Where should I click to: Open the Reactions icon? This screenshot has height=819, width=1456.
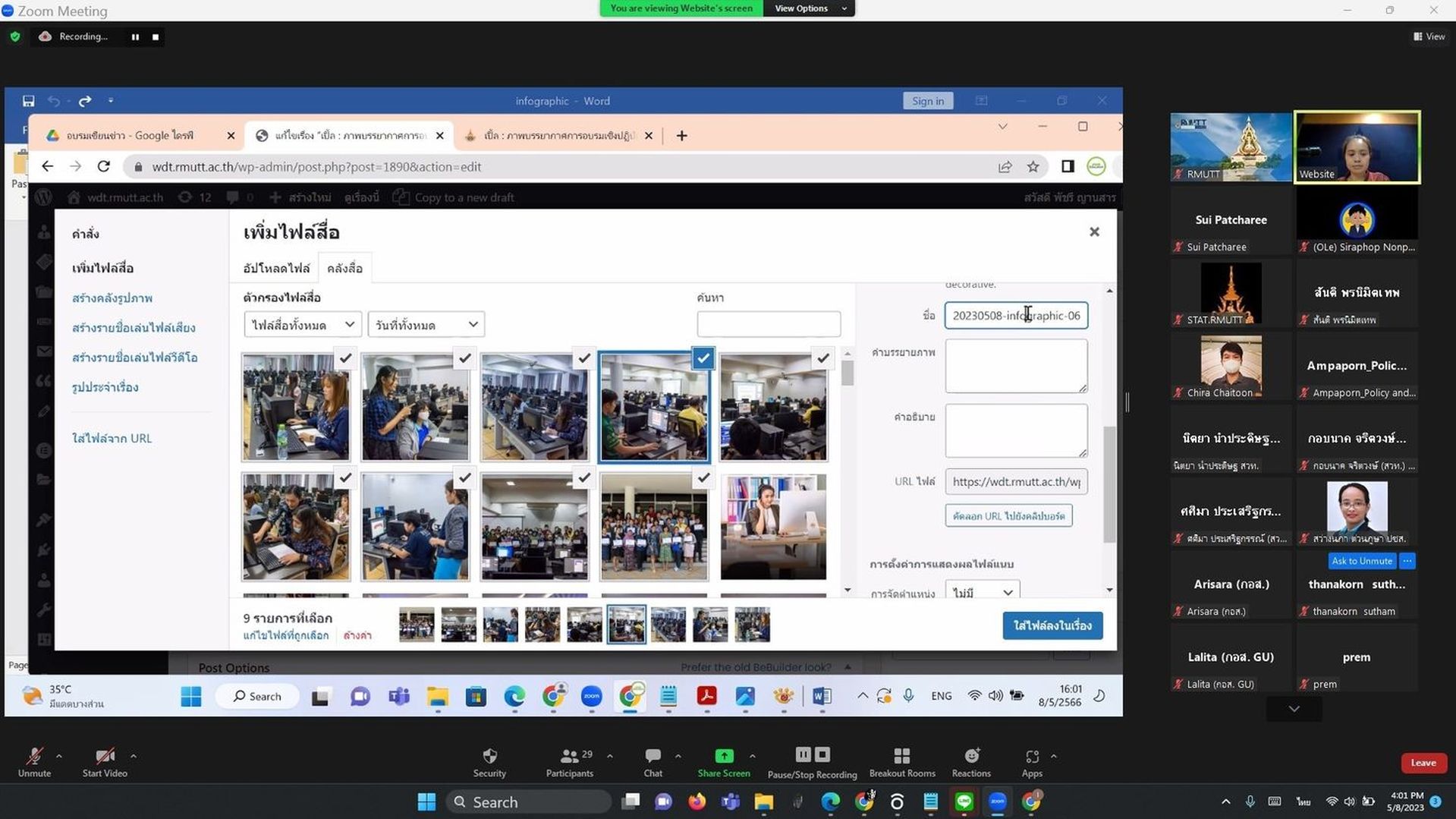coord(971,756)
